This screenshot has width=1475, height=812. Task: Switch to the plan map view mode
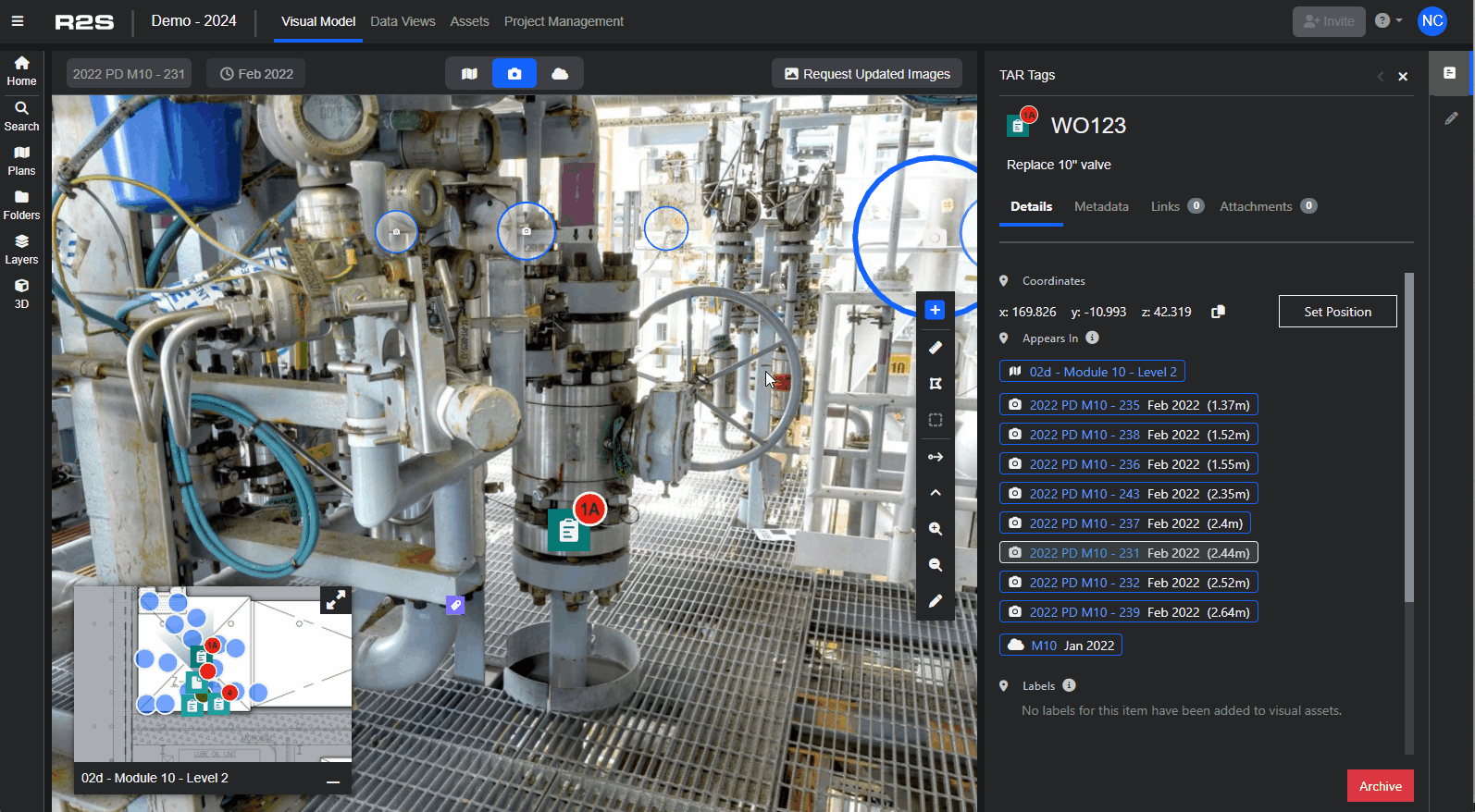(469, 74)
